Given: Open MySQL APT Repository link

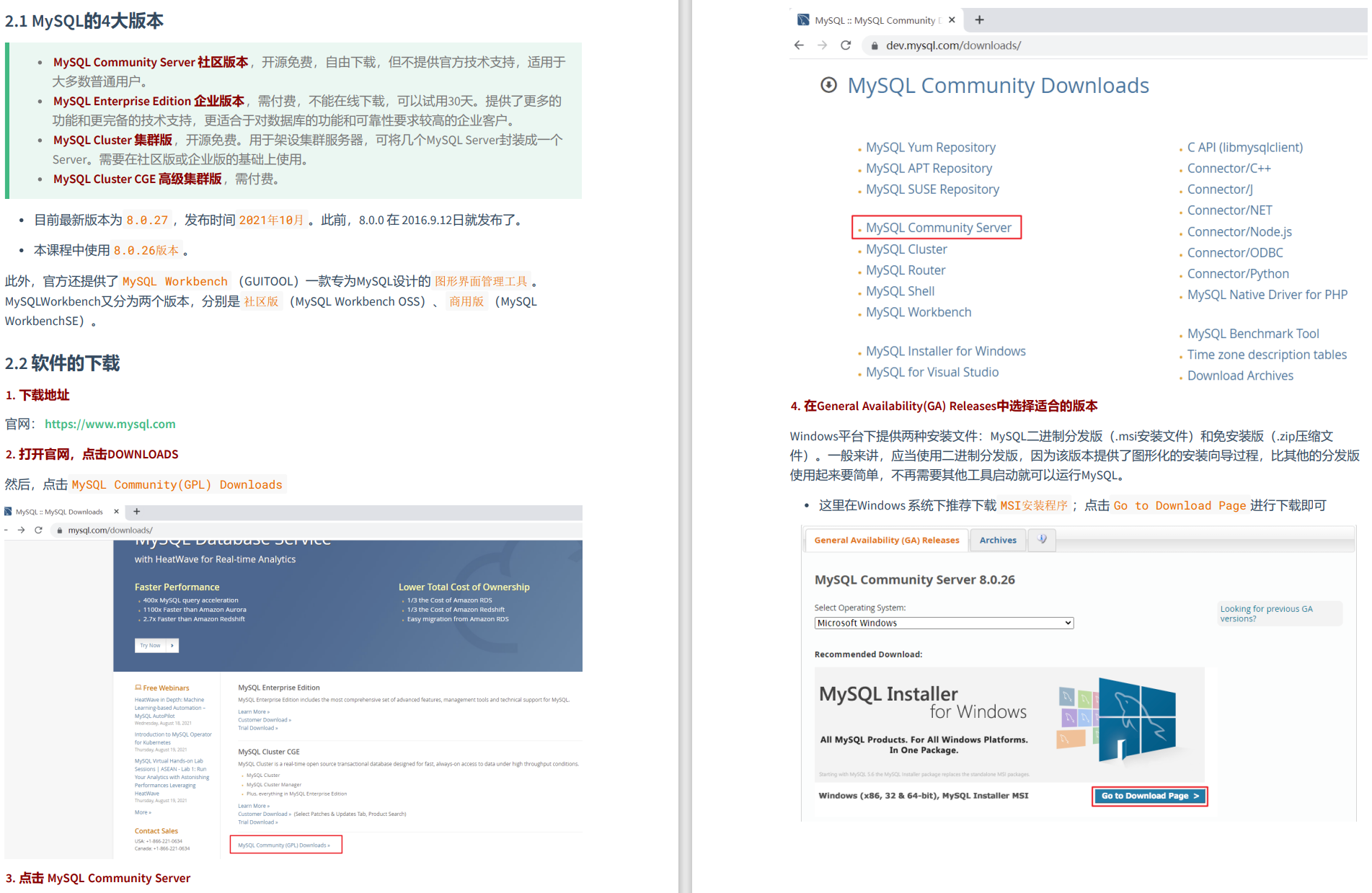Looking at the screenshot, I should tap(929, 168).
